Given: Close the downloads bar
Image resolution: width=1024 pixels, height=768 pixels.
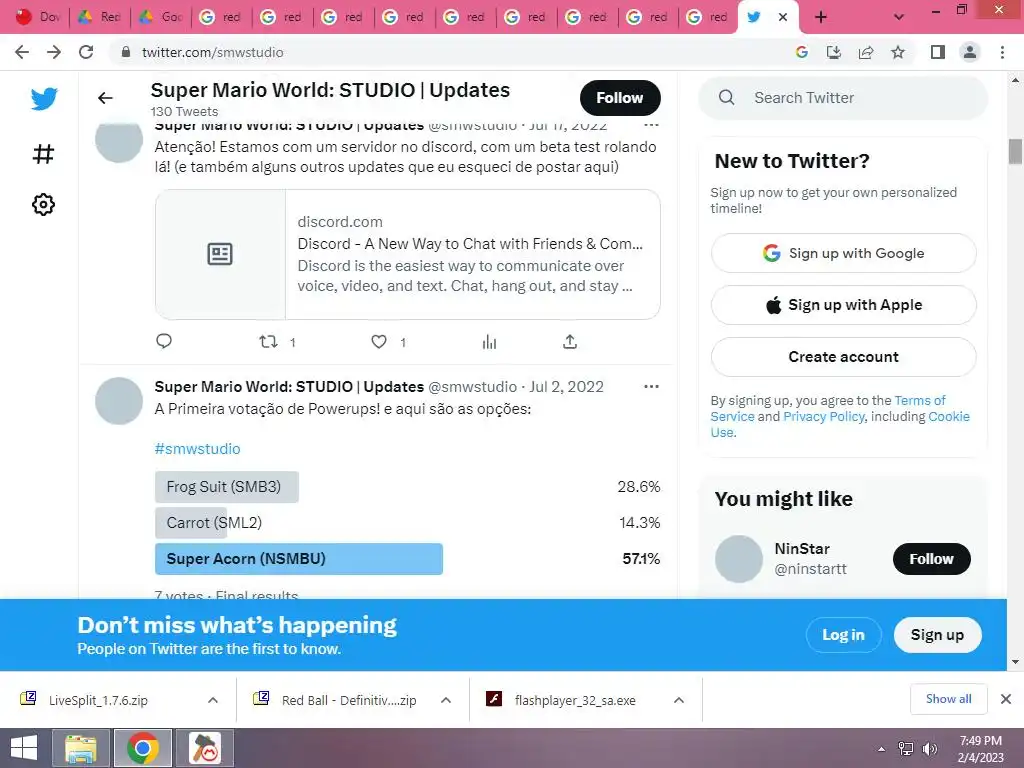Looking at the screenshot, I should click(1006, 699).
